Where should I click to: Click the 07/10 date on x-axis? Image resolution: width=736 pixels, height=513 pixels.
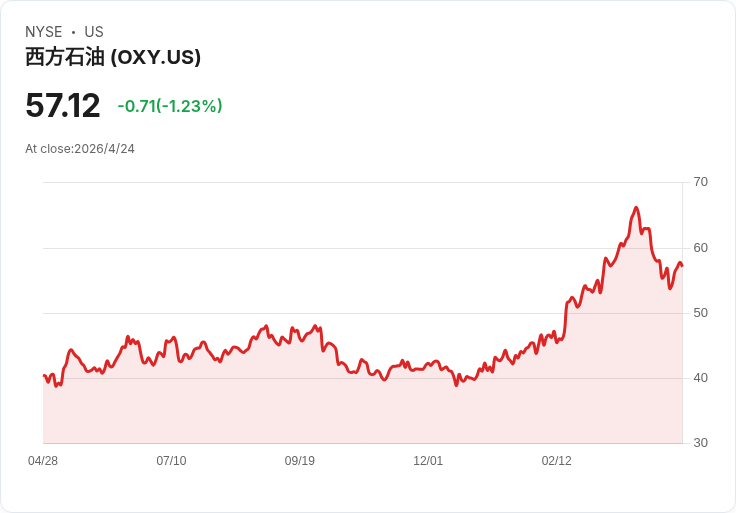click(171, 461)
